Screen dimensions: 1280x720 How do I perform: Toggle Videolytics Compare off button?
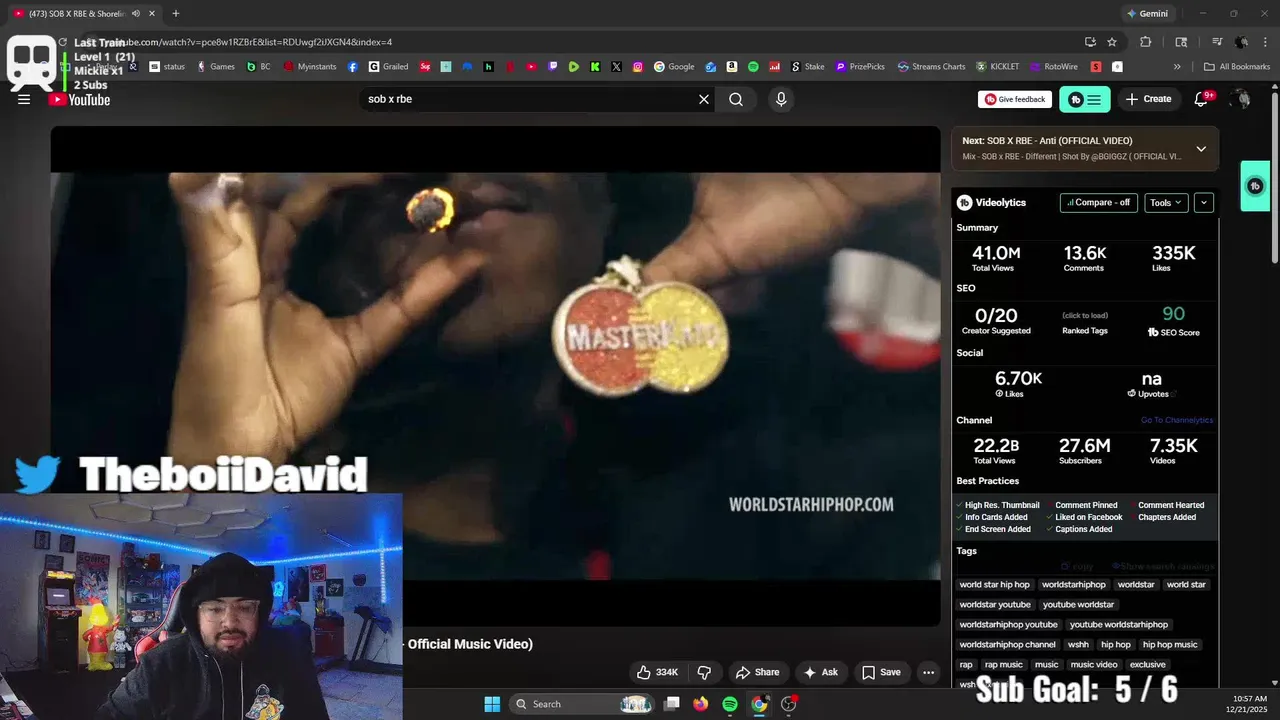click(1098, 202)
